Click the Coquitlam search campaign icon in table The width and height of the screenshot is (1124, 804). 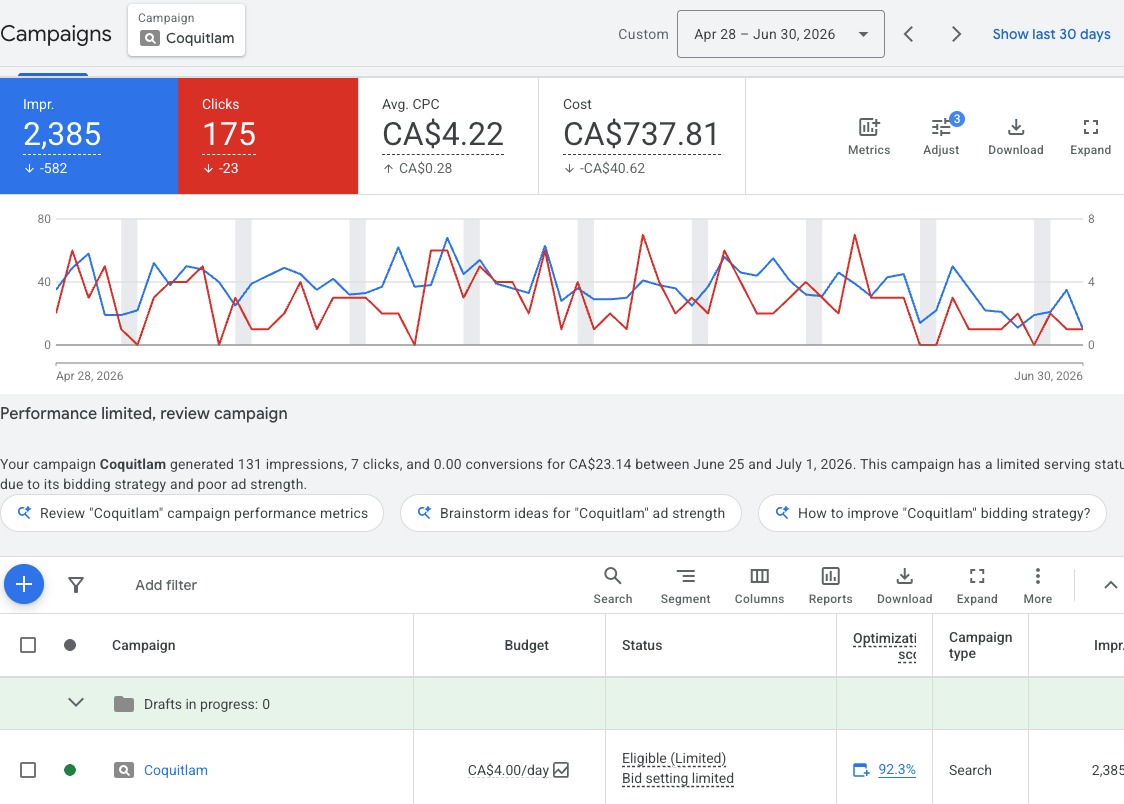point(124,770)
